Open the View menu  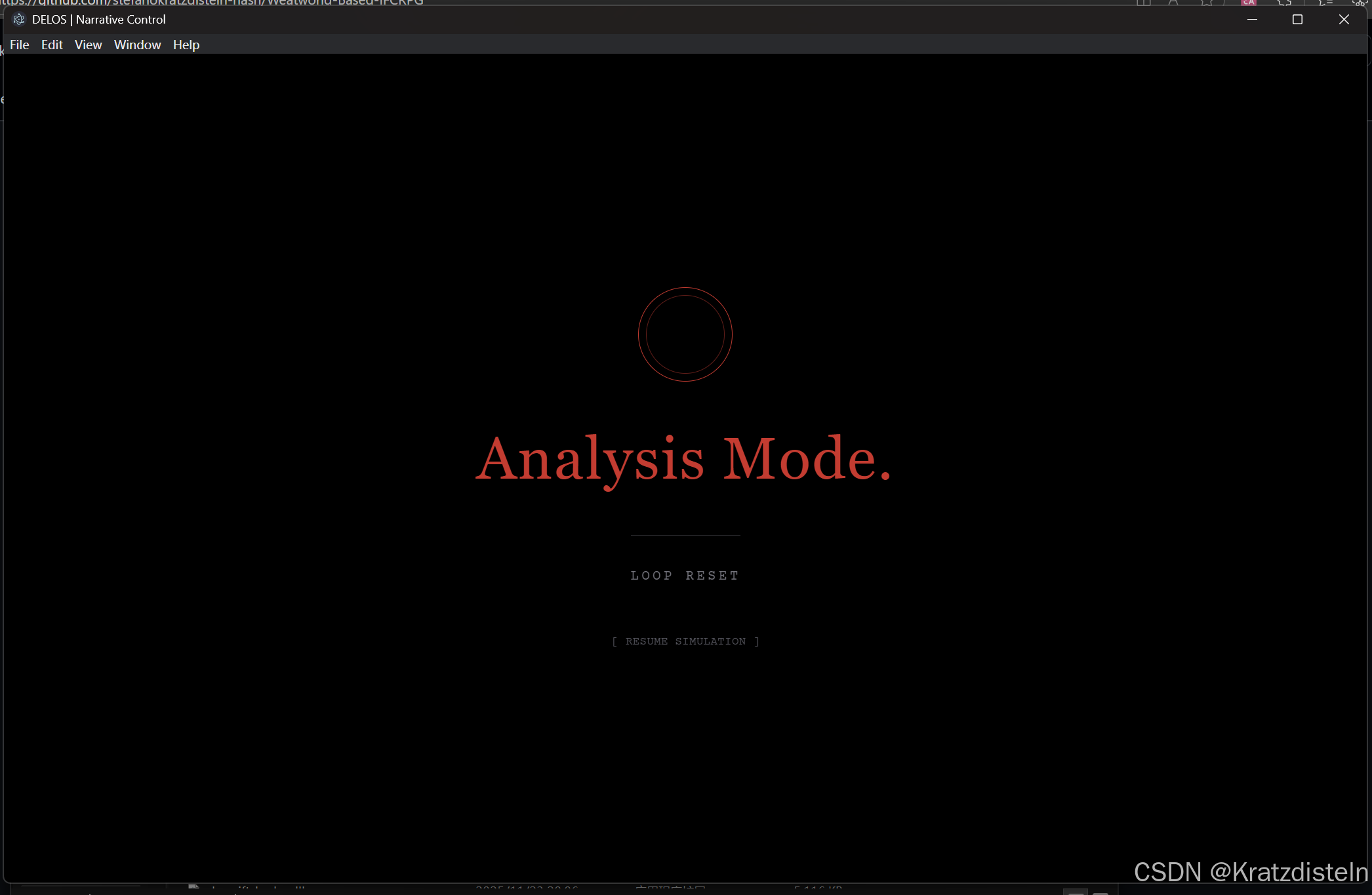point(88,45)
